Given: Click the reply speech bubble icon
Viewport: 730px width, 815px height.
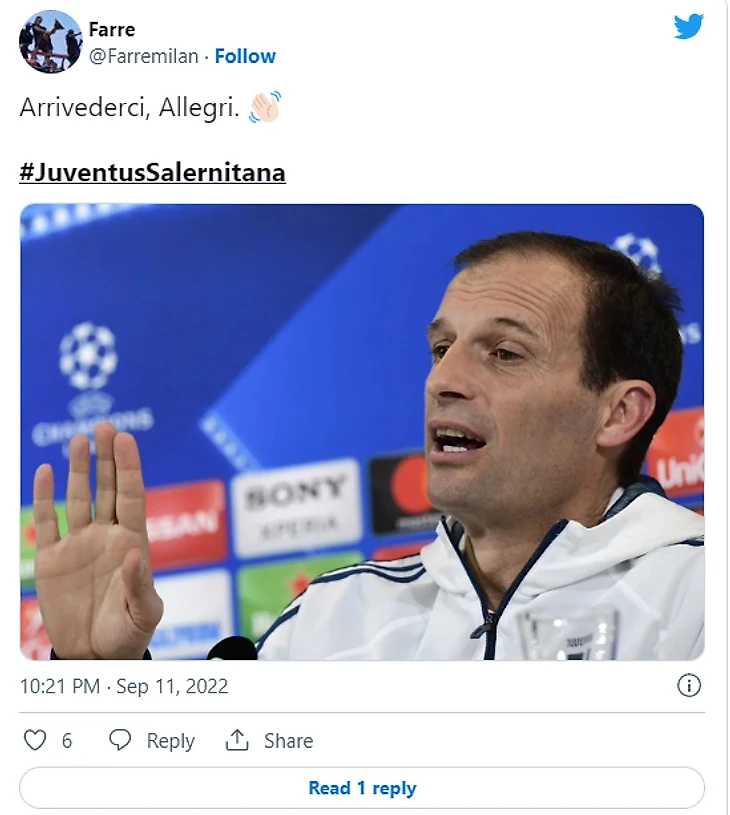Looking at the screenshot, I should pyautogui.click(x=120, y=740).
